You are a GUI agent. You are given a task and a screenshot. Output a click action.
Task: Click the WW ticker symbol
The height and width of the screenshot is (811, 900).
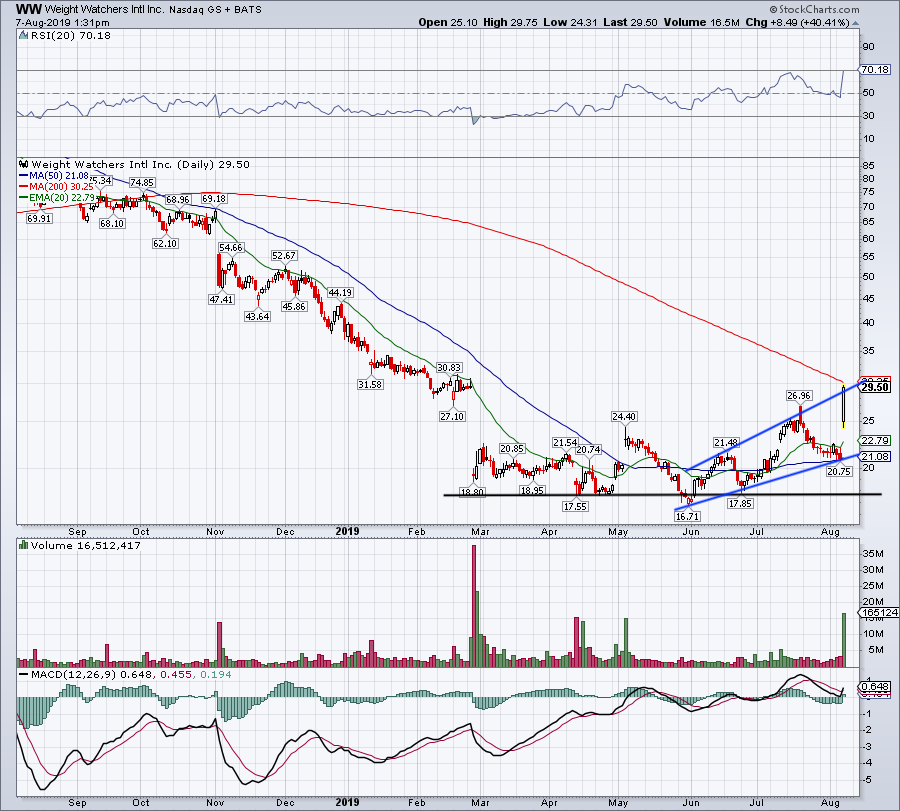[x=28, y=9]
